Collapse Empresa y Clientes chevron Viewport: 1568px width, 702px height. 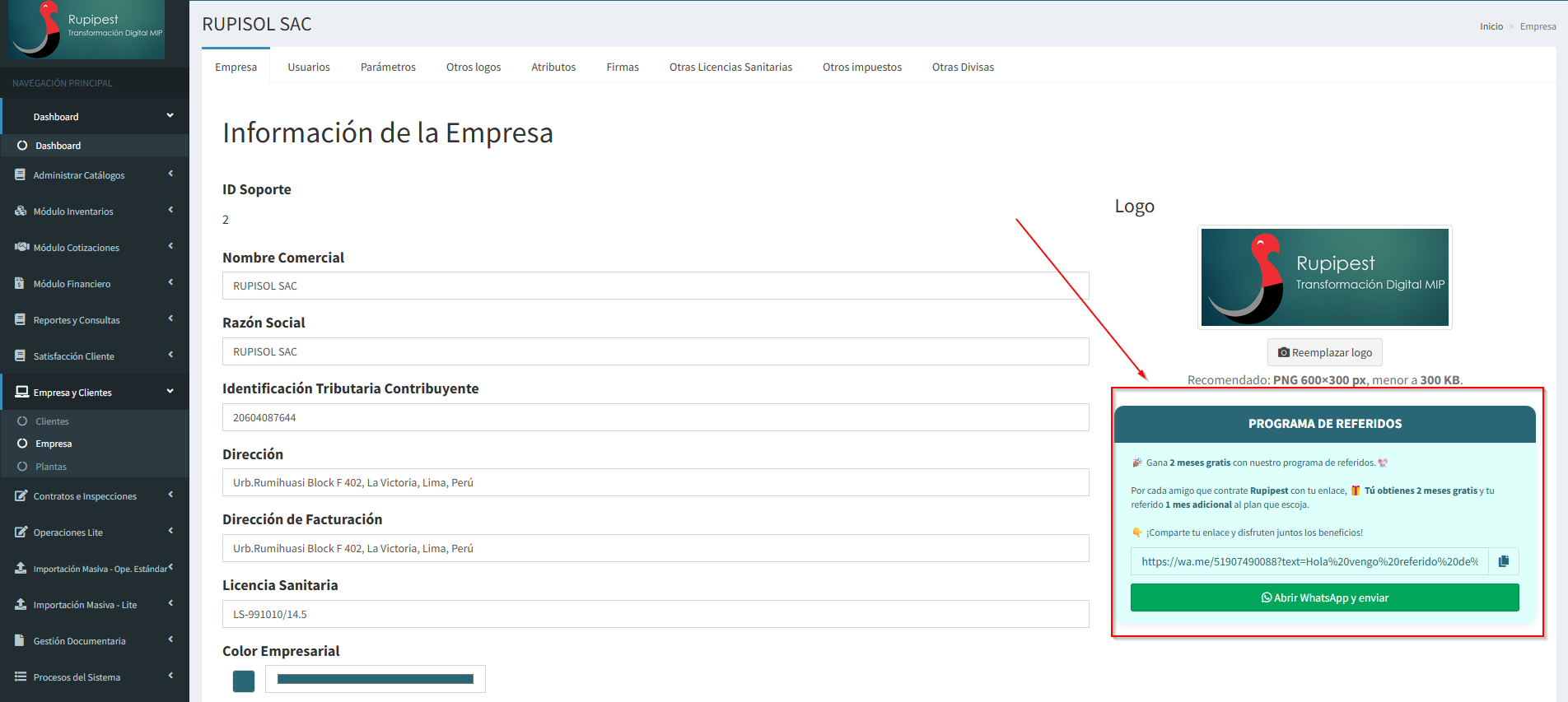click(170, 391)
